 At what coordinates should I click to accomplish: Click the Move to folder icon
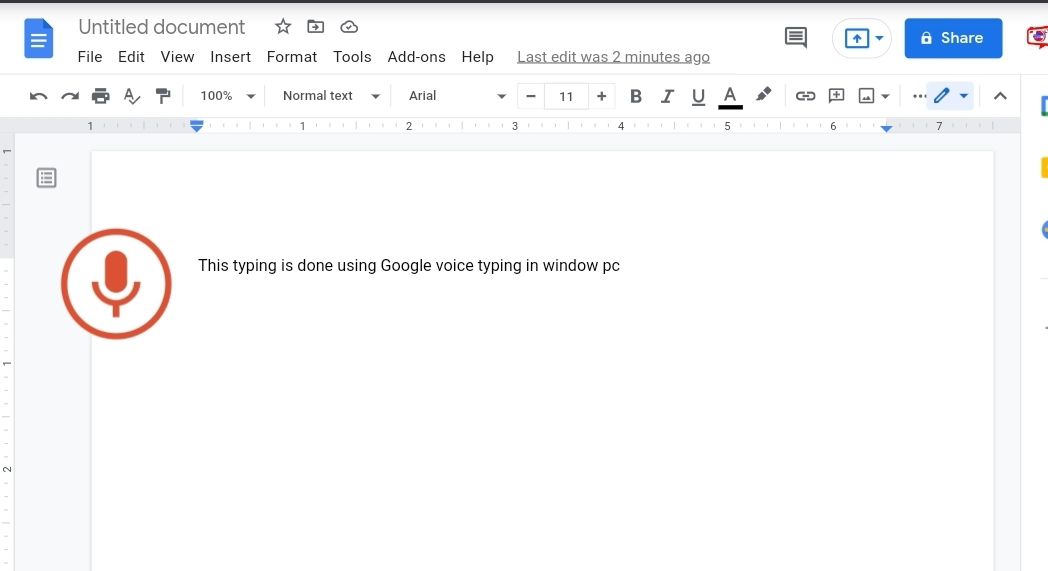[x=315, y=27]
